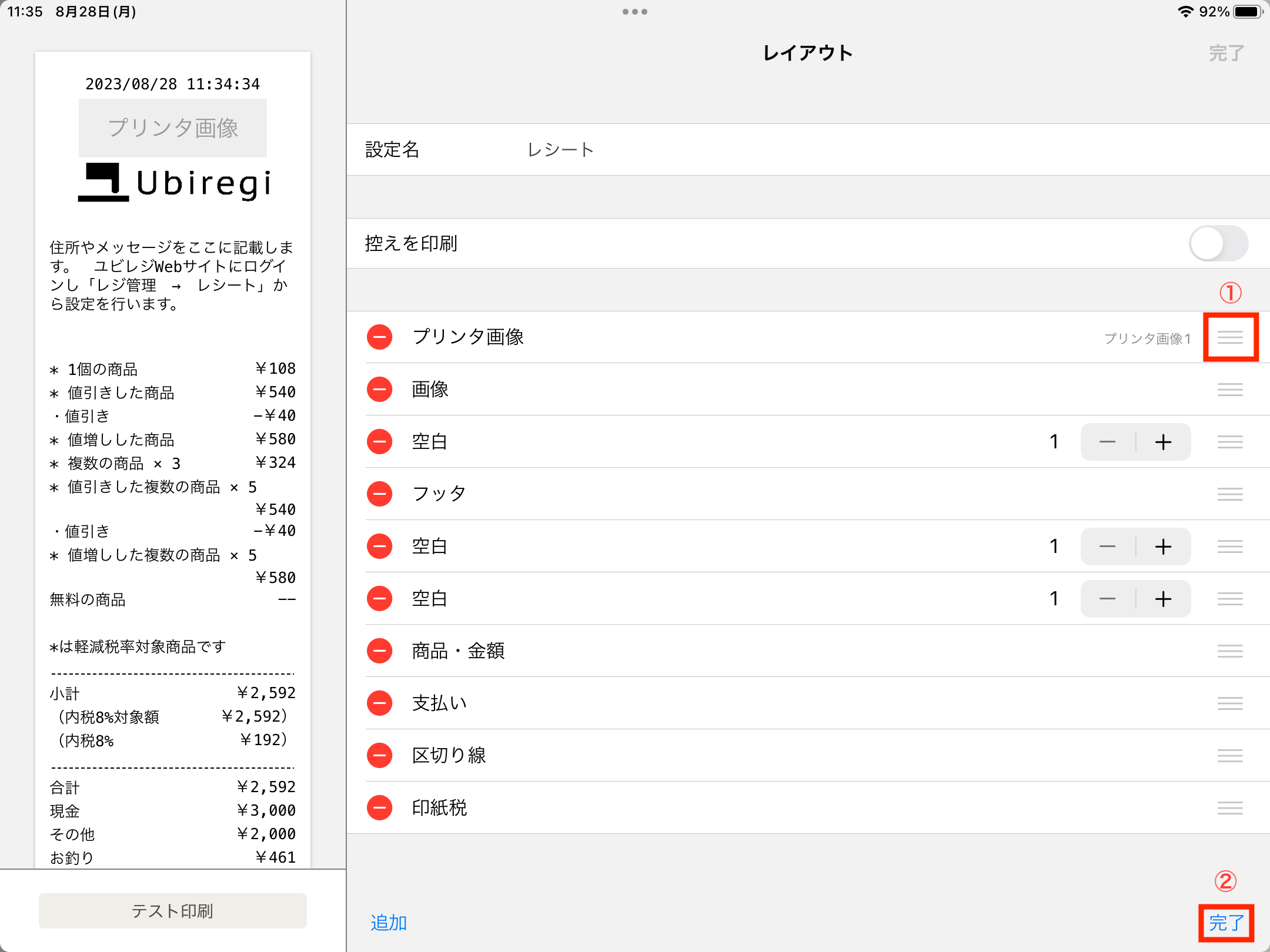
Task: Delete the 印紙税 row via red icon
Action: pos(380,808)
